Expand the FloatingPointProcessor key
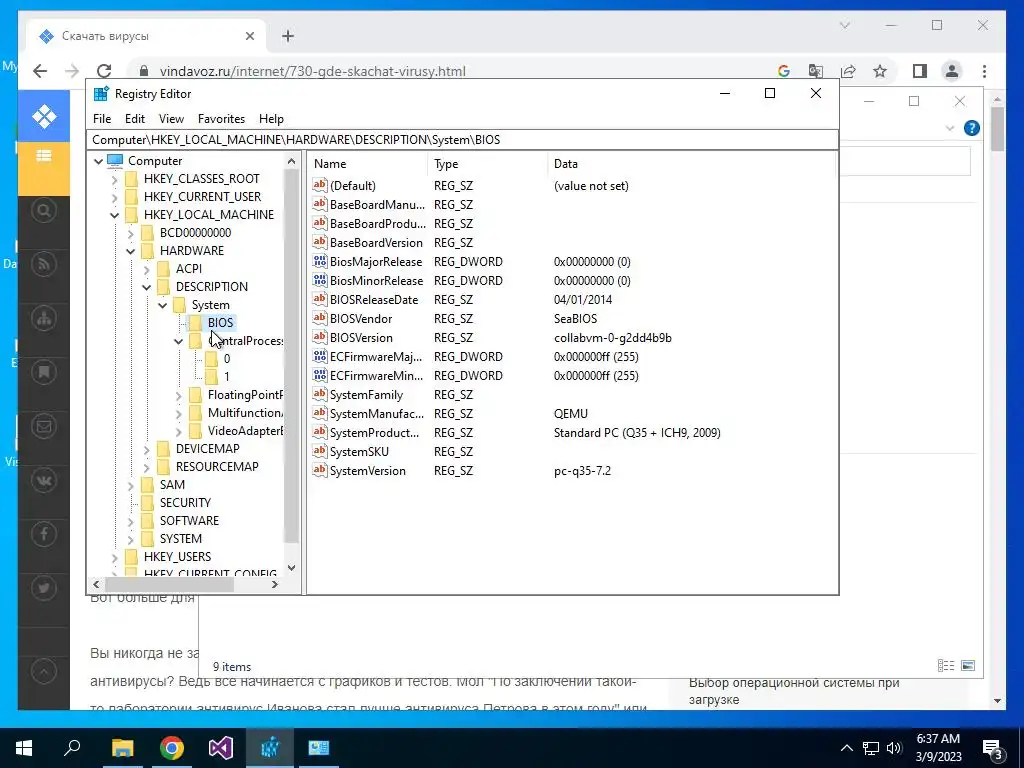Screen dimensions: 1024x768 [x=178, y=395]
